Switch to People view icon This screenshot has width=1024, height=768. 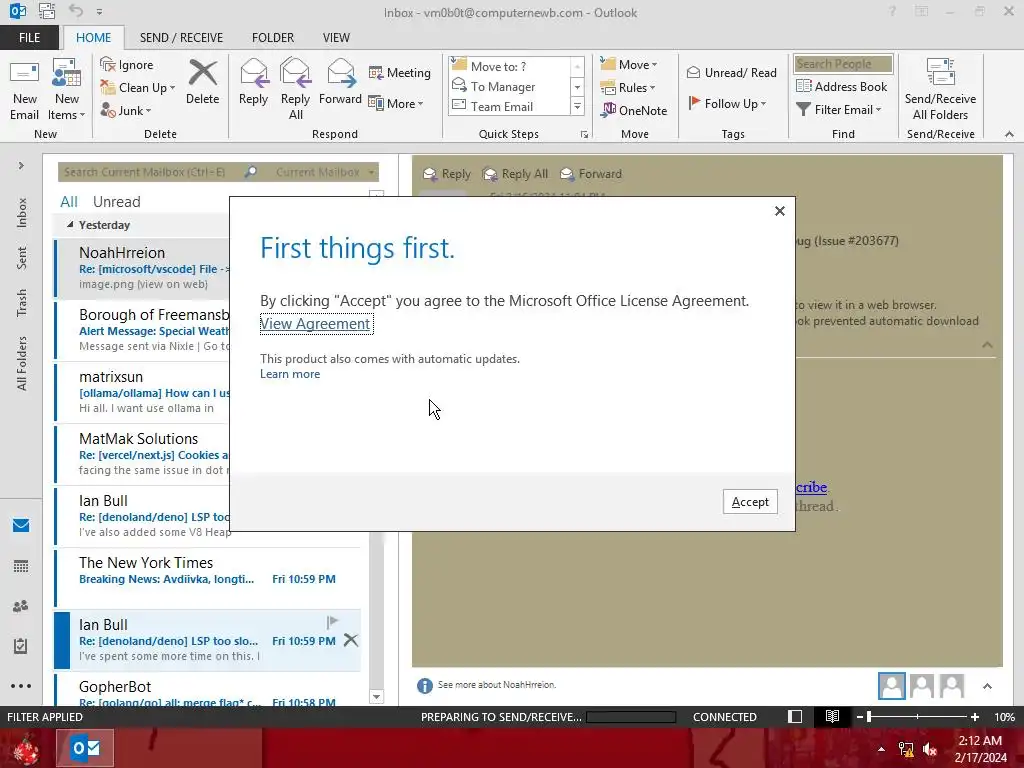21,606
